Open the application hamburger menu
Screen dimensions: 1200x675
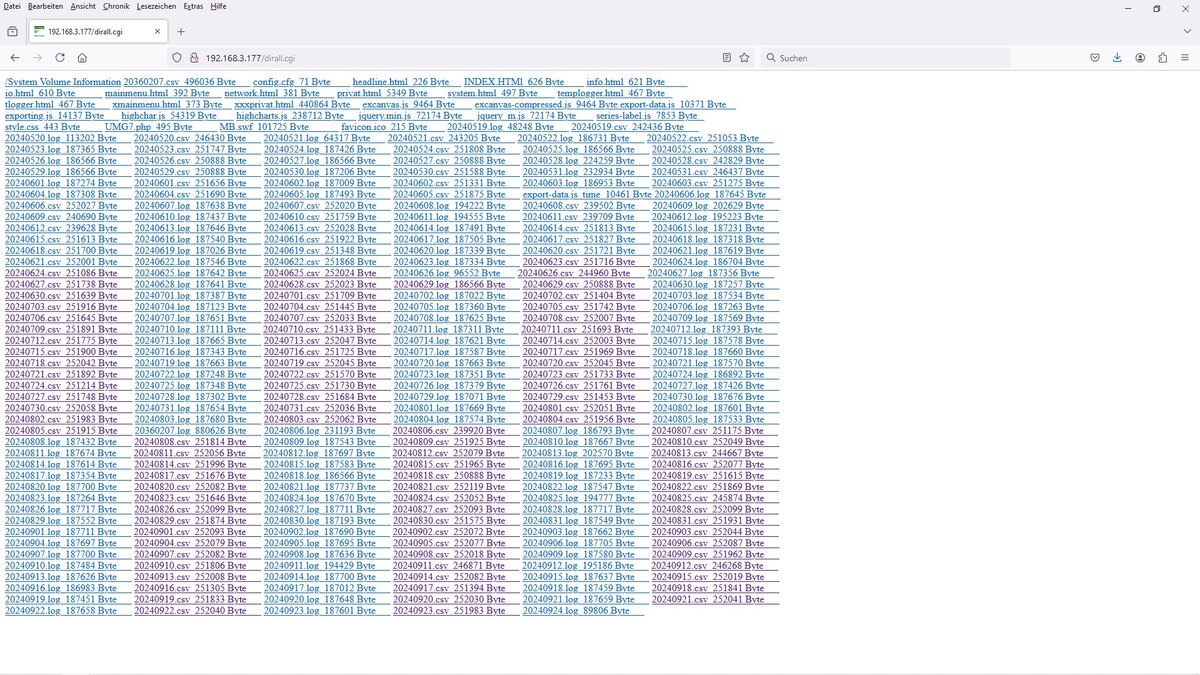pyautogui.click(x=1184, y=58)
